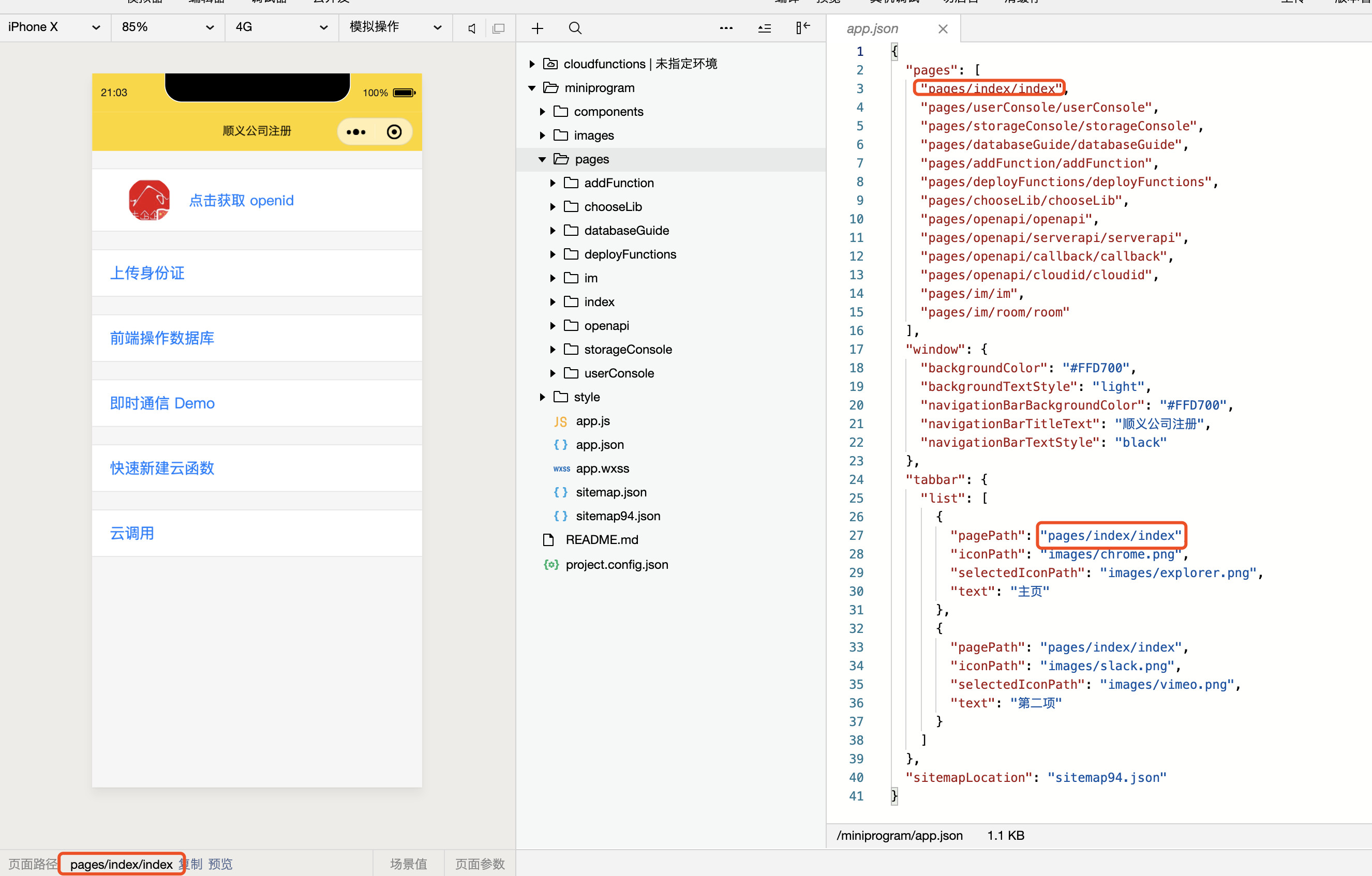The width and height of the screenshot is (1372, 876).
Task: Open the 4G network dropdown
Action: click(x=281, y=27)
